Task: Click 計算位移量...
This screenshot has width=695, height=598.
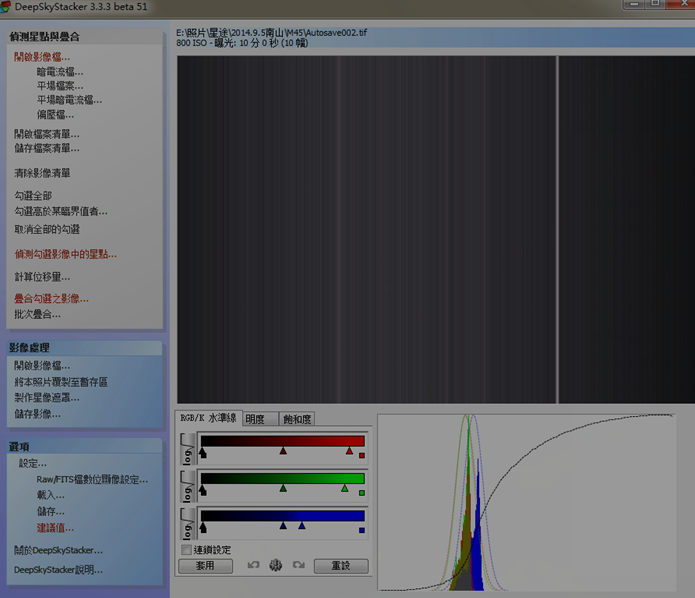Action: 42,277
